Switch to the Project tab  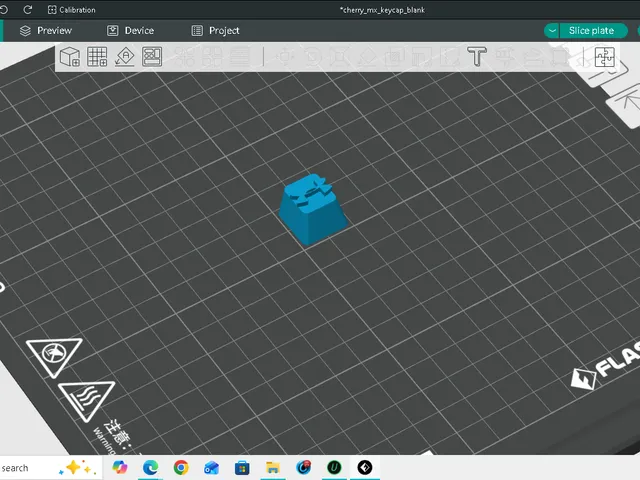point(216,31)
